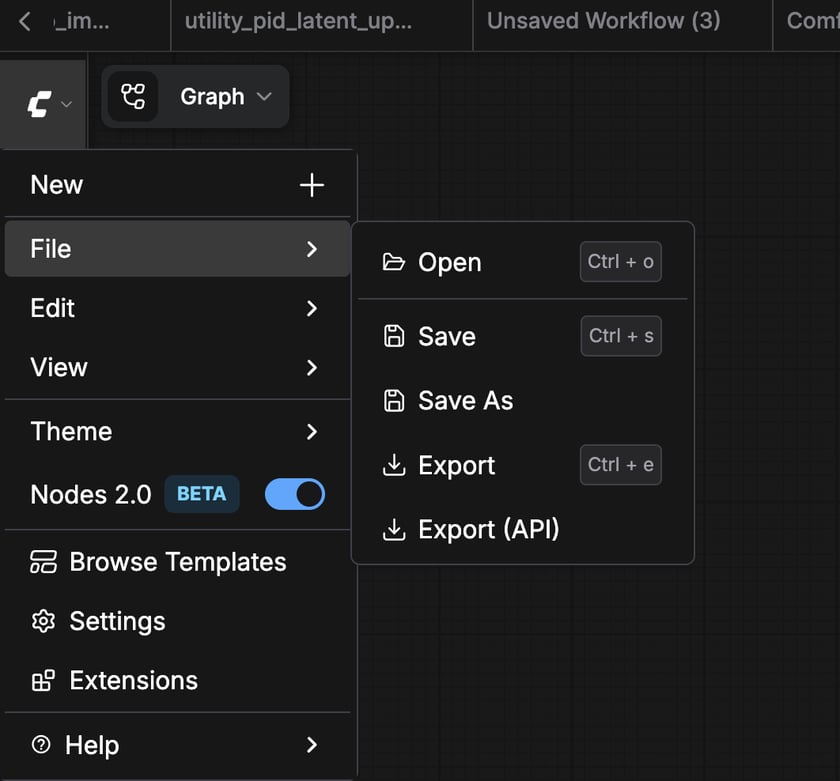Viewport: 840px width, 781px height.
Task: Click the Extensions puzzle icon
Action: click(43, 681)
